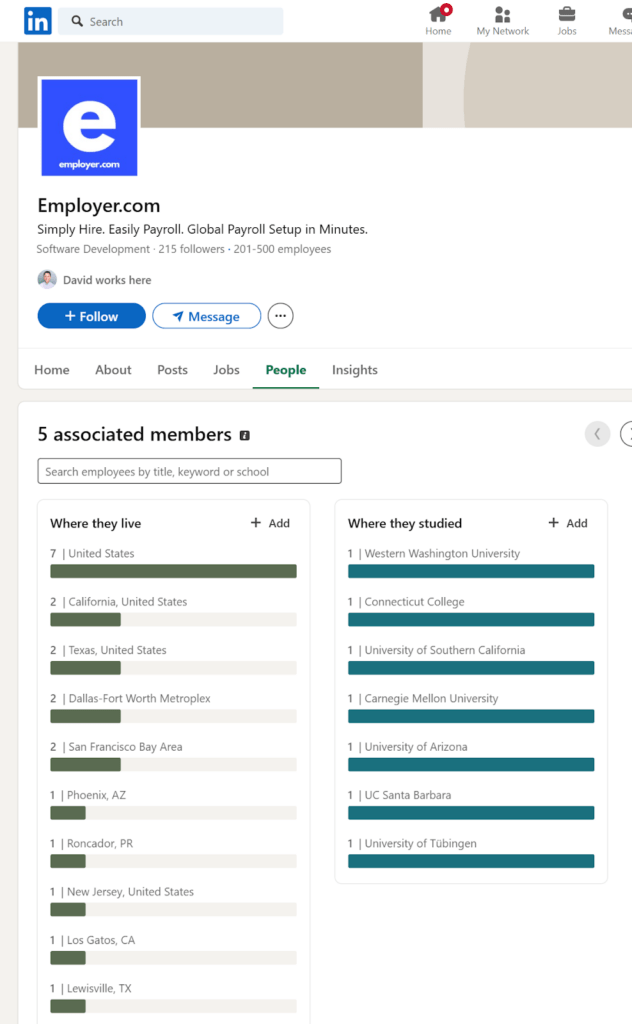Click the 201-500 employees text
This screenshot has width=632, height=1024.
[282, 249]
